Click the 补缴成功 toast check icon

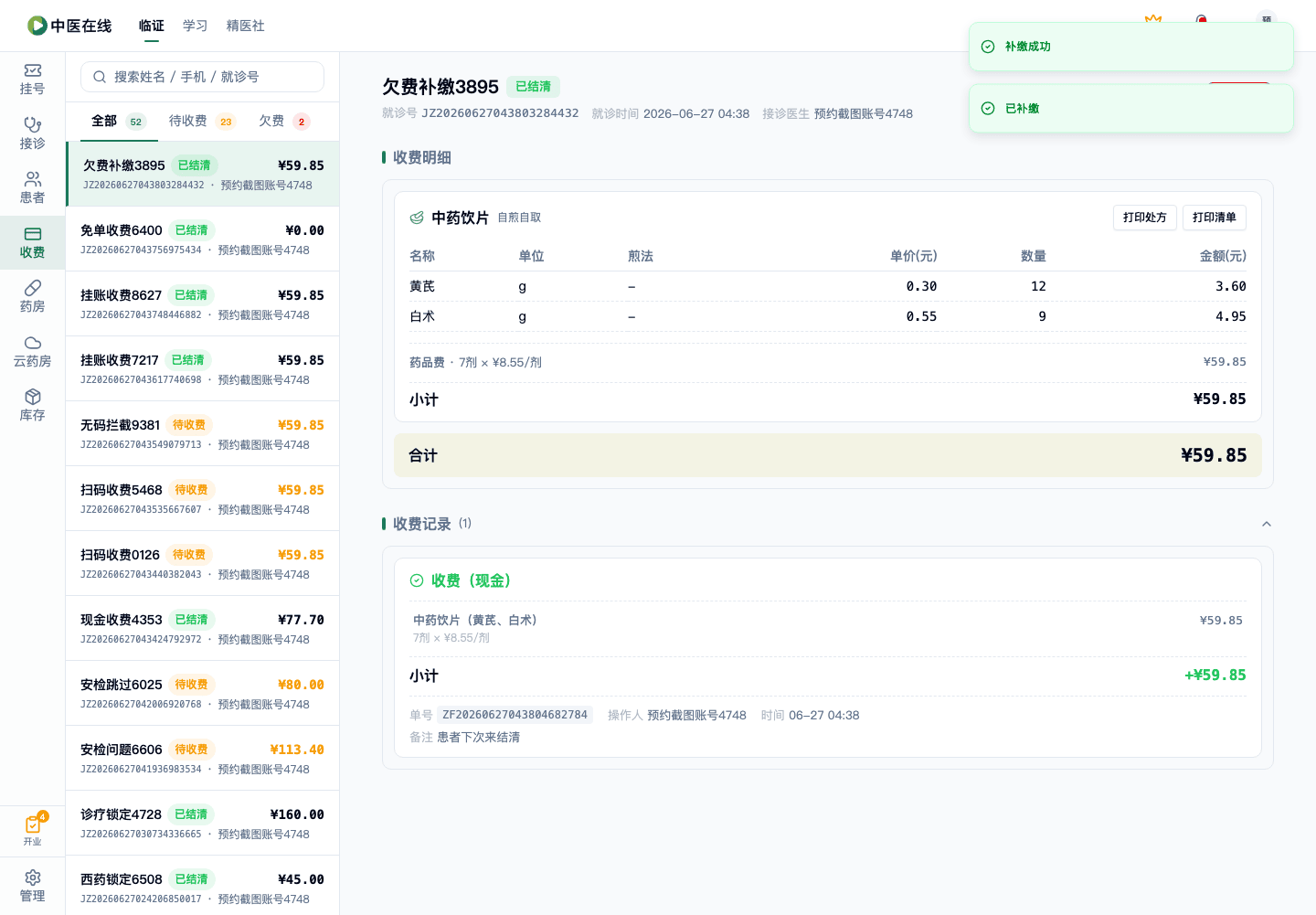988,47
